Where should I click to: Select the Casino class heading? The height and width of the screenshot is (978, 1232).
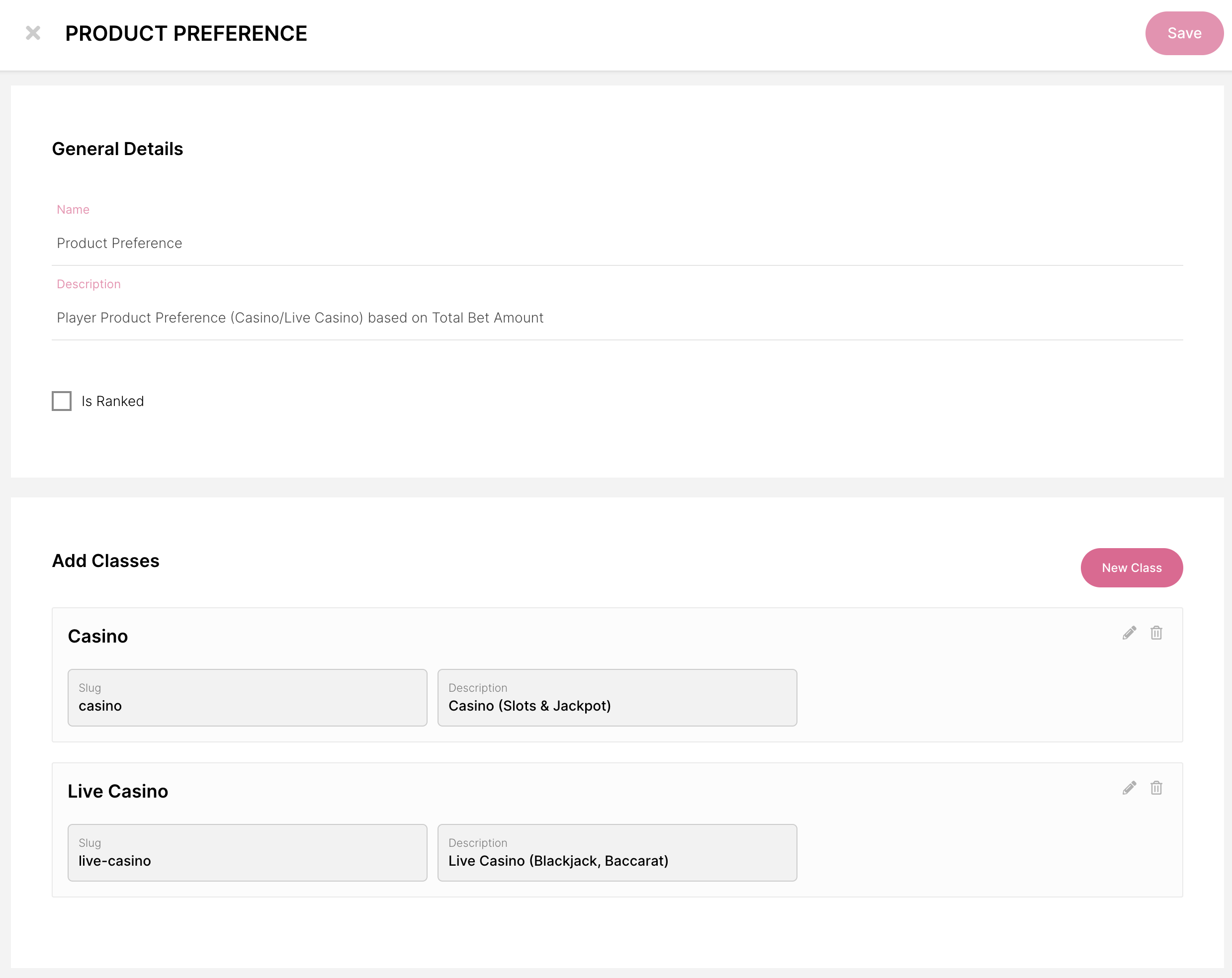pos(98,637)
